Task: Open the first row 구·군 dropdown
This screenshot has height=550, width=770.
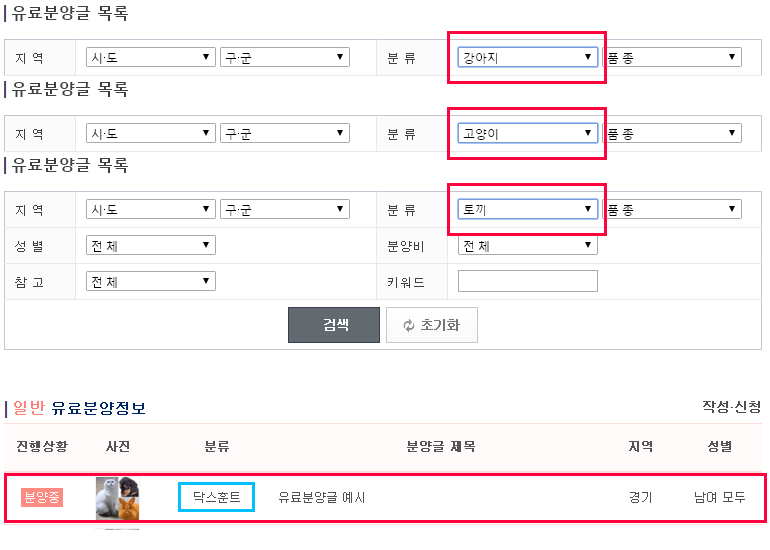Action: point(285,57)
